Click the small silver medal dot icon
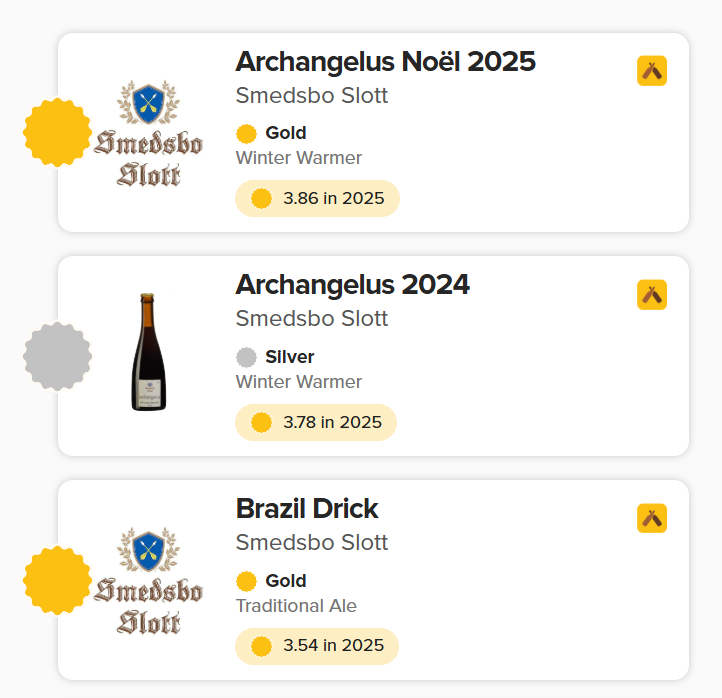Viewport: 722px width, 698px height. (246, 357)
